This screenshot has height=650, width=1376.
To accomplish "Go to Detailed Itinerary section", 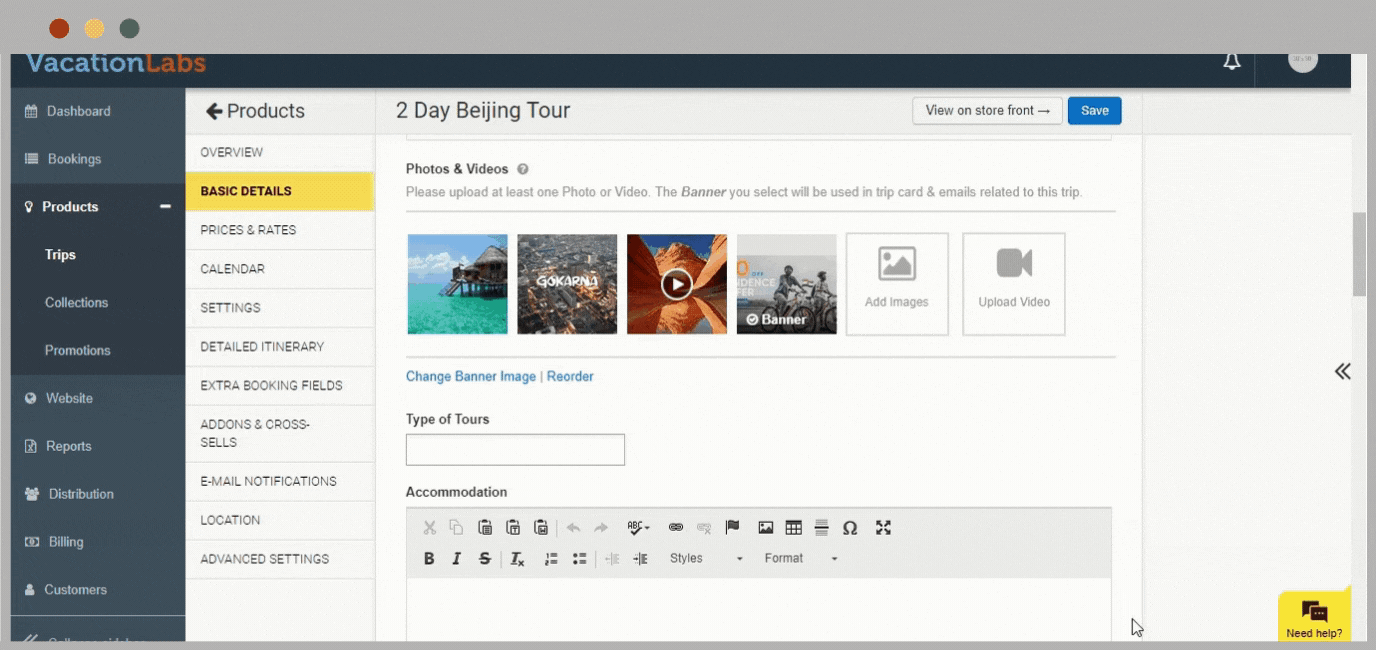I will click(x=262, y=347).
